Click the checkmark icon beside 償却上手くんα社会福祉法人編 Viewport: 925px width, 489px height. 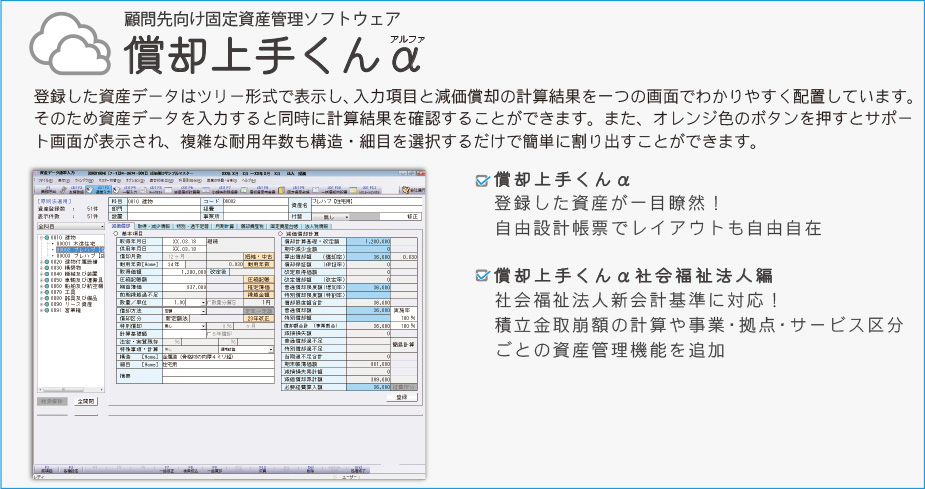tap(483, 275)
